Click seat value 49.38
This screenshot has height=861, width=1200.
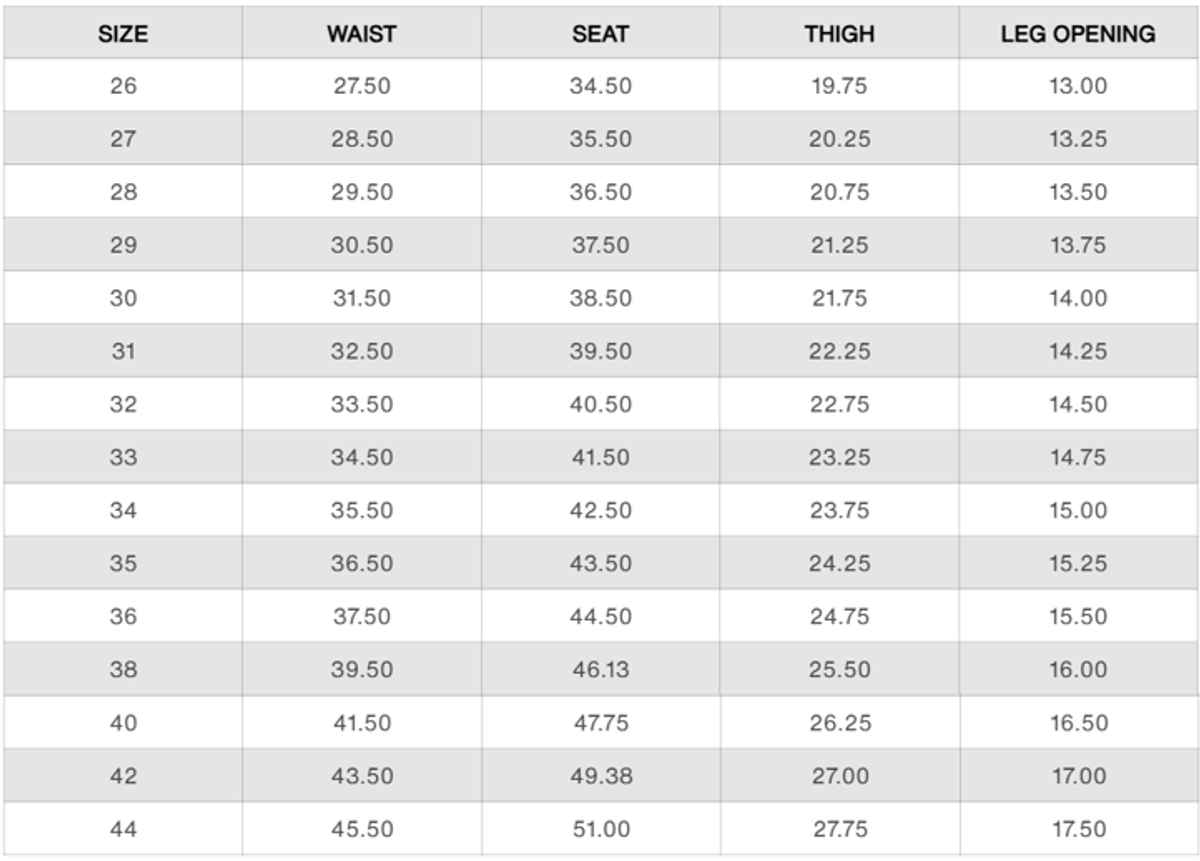(600, 776)
